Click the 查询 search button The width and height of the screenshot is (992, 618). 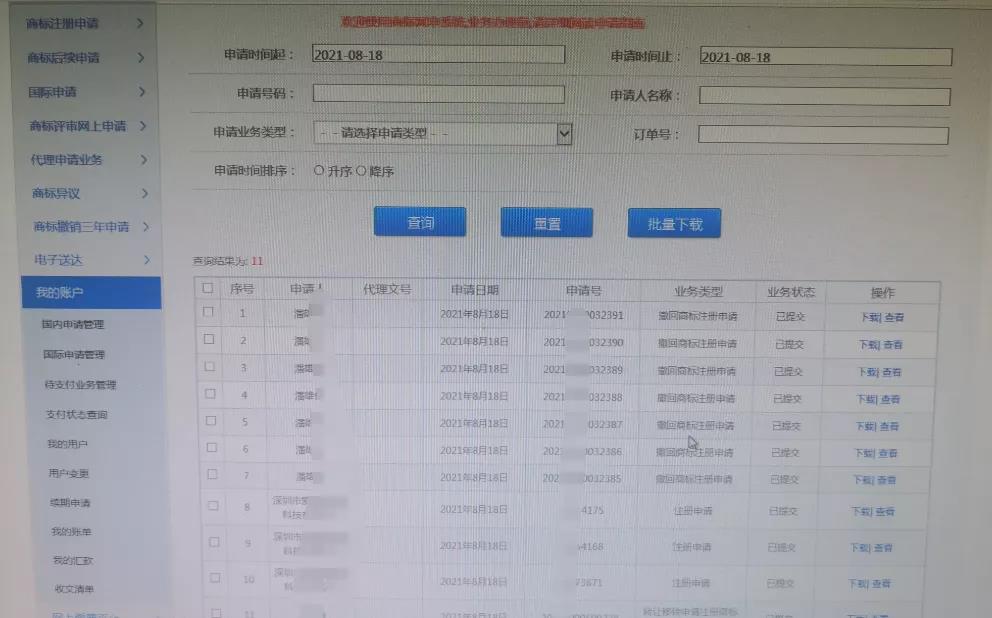tap(420, 223)
